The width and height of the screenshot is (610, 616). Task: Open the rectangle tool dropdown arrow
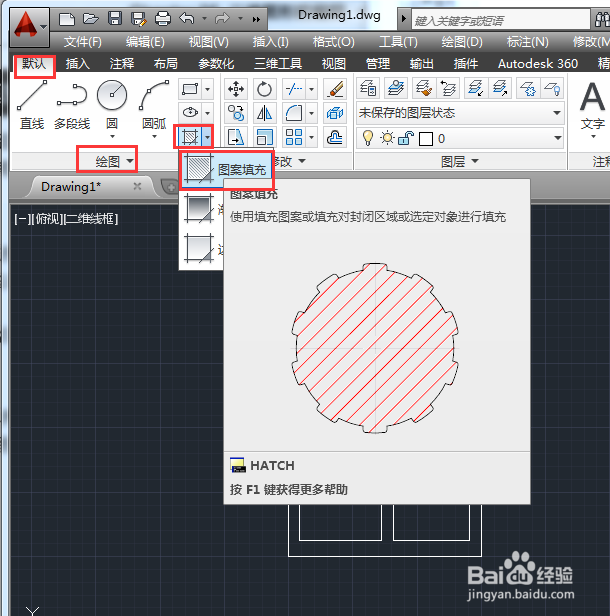coord(207,89)
